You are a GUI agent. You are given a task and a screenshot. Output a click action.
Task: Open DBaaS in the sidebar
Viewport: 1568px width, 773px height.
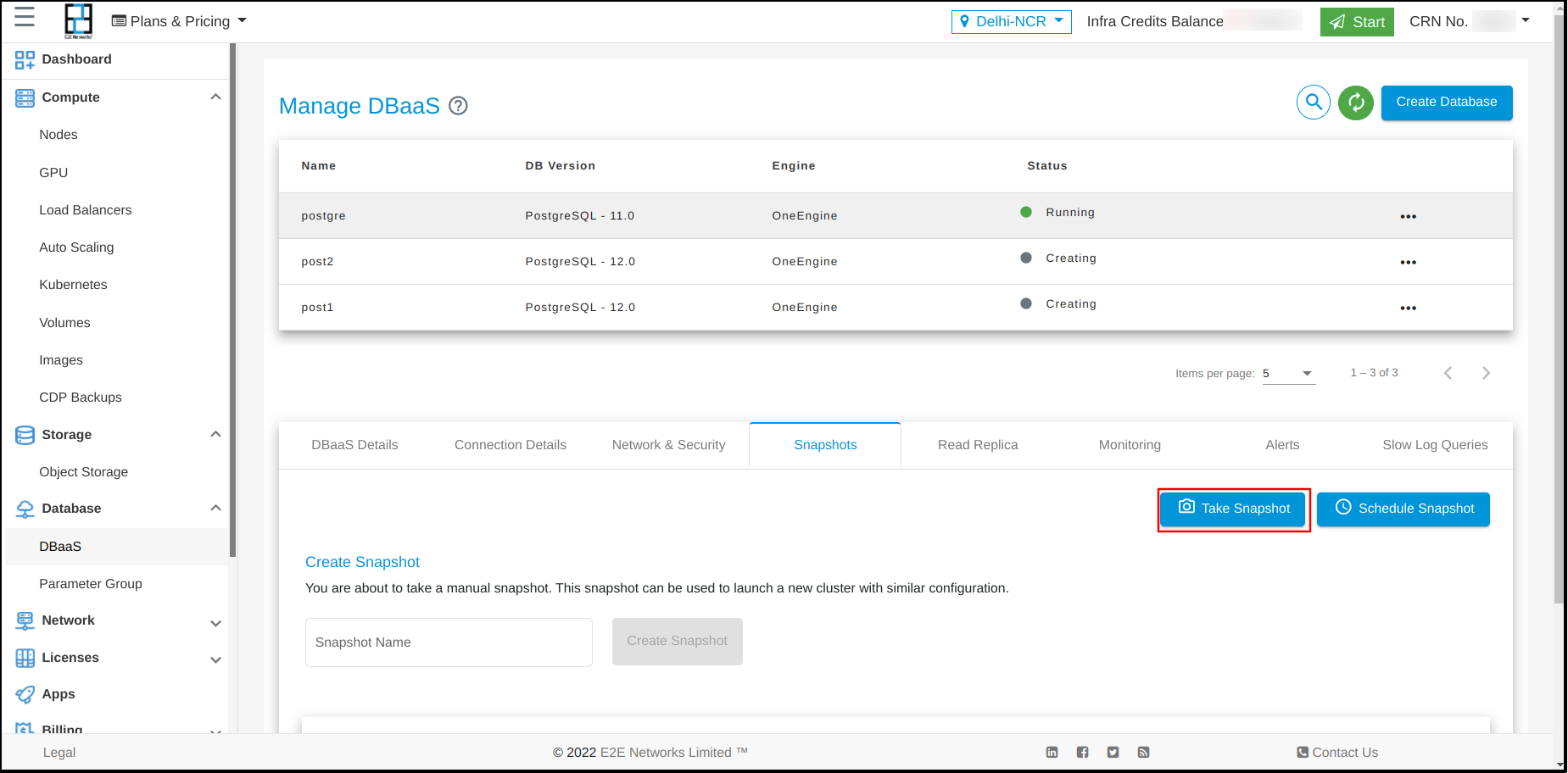(x=60, y=547)
